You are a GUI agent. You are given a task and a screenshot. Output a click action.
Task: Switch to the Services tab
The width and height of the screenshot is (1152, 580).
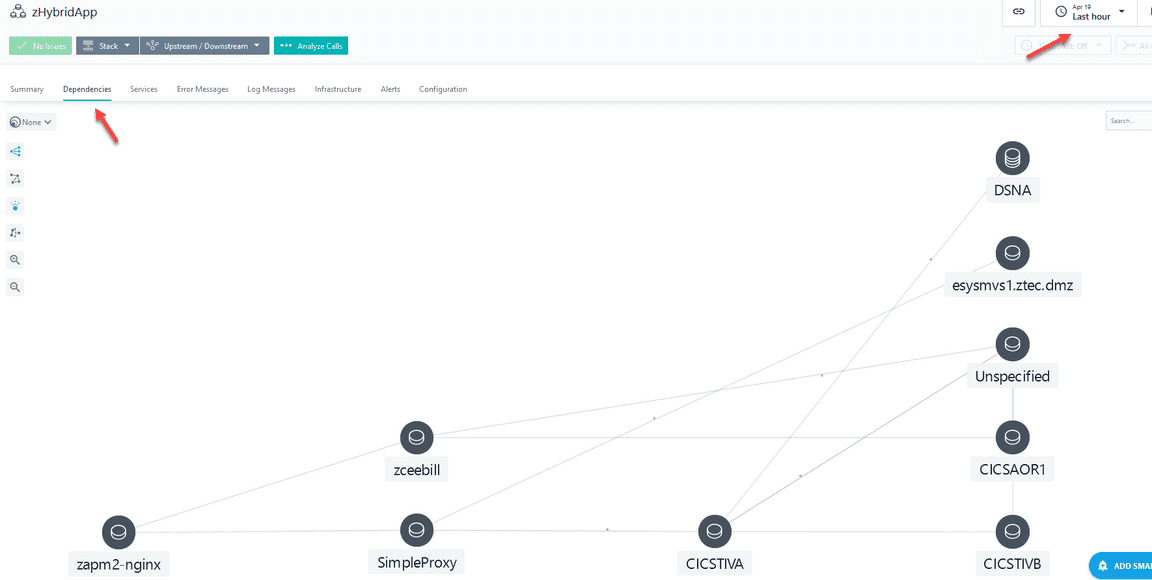tap(143, 89)
